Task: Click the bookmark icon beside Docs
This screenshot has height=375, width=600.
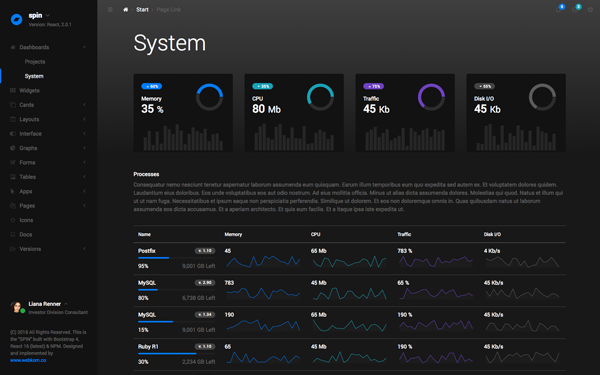Action: pyautogui.click(x=13, y=235)
